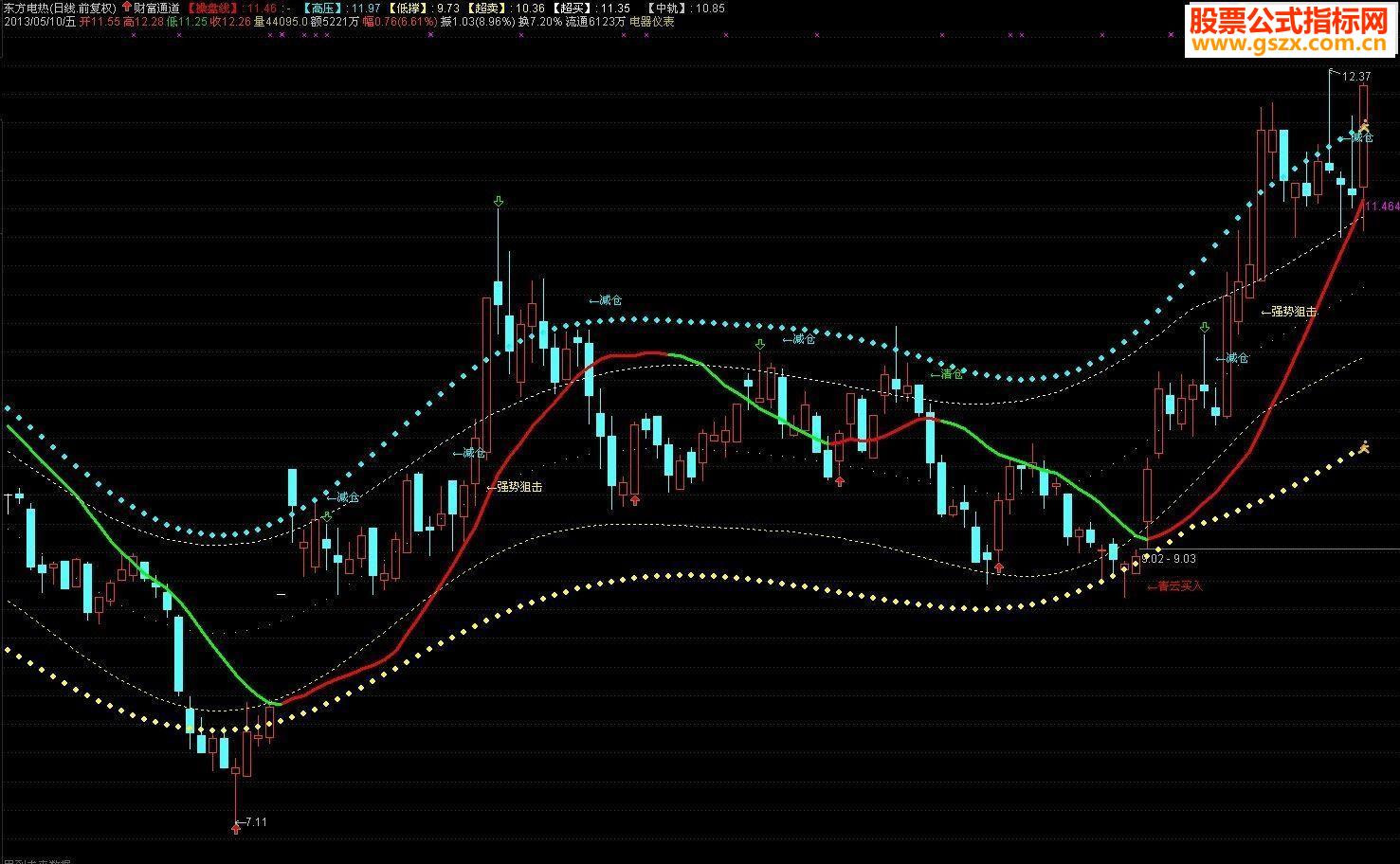Image resolution: width=1400 pixels, height=864 pixels.
Task: Click the magenta 11.464 price tag on right edge
Action: click(x=1383, y=206)
